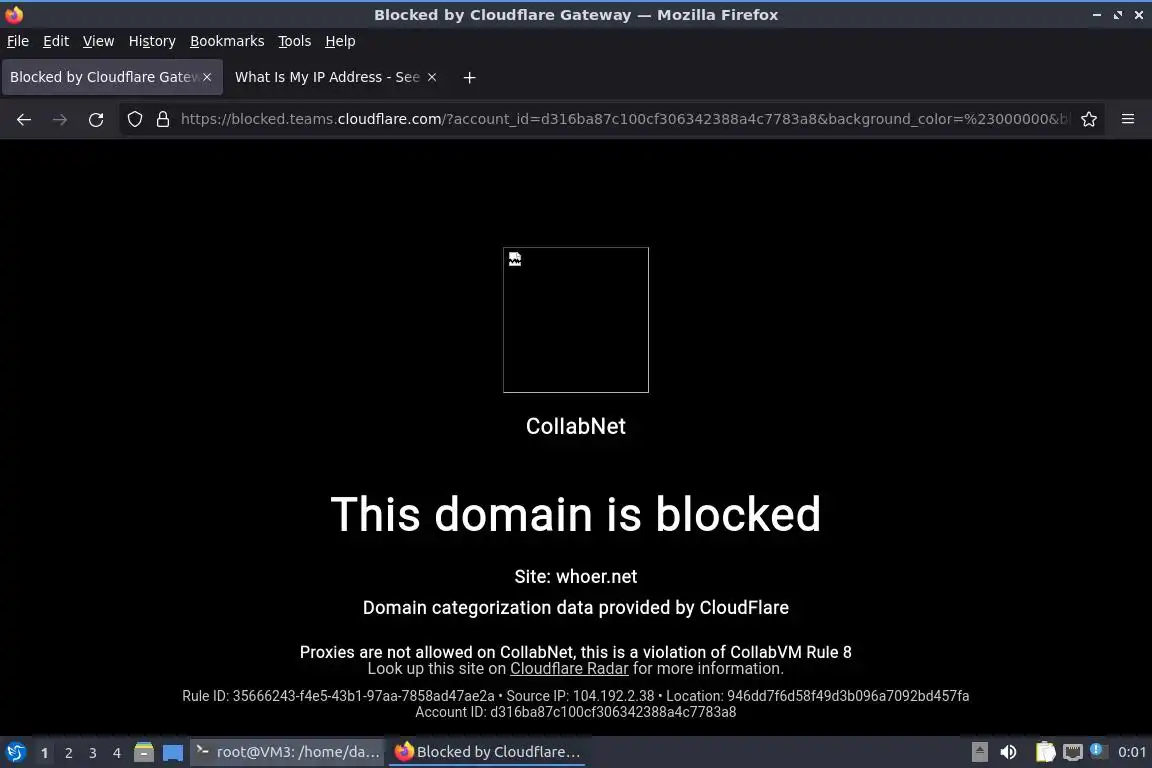The image size is (1152, 768).
Task: Bookmark this page with the star icon
Action: coord(1089,119)
